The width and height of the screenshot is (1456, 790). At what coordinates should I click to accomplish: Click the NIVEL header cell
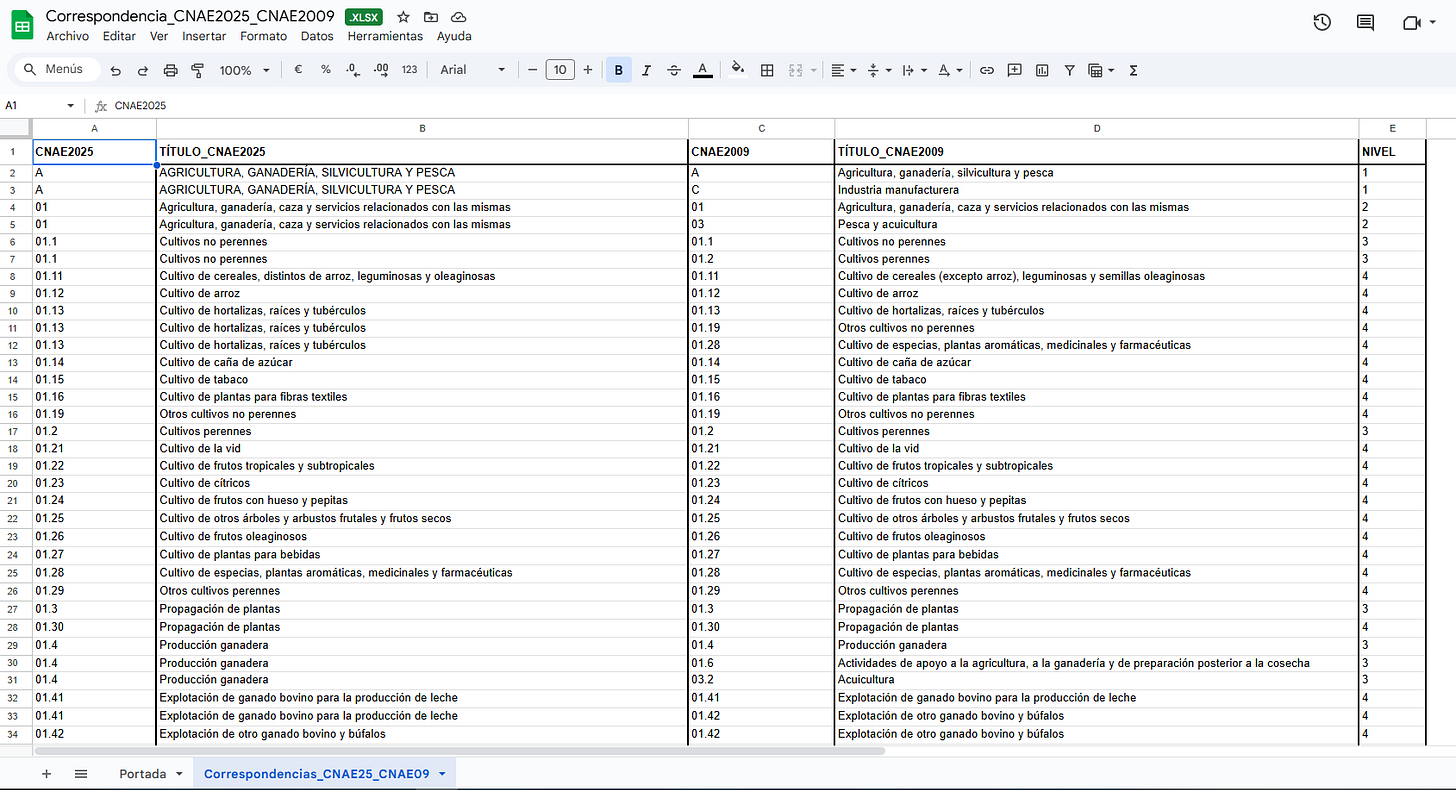[1392, 152]
